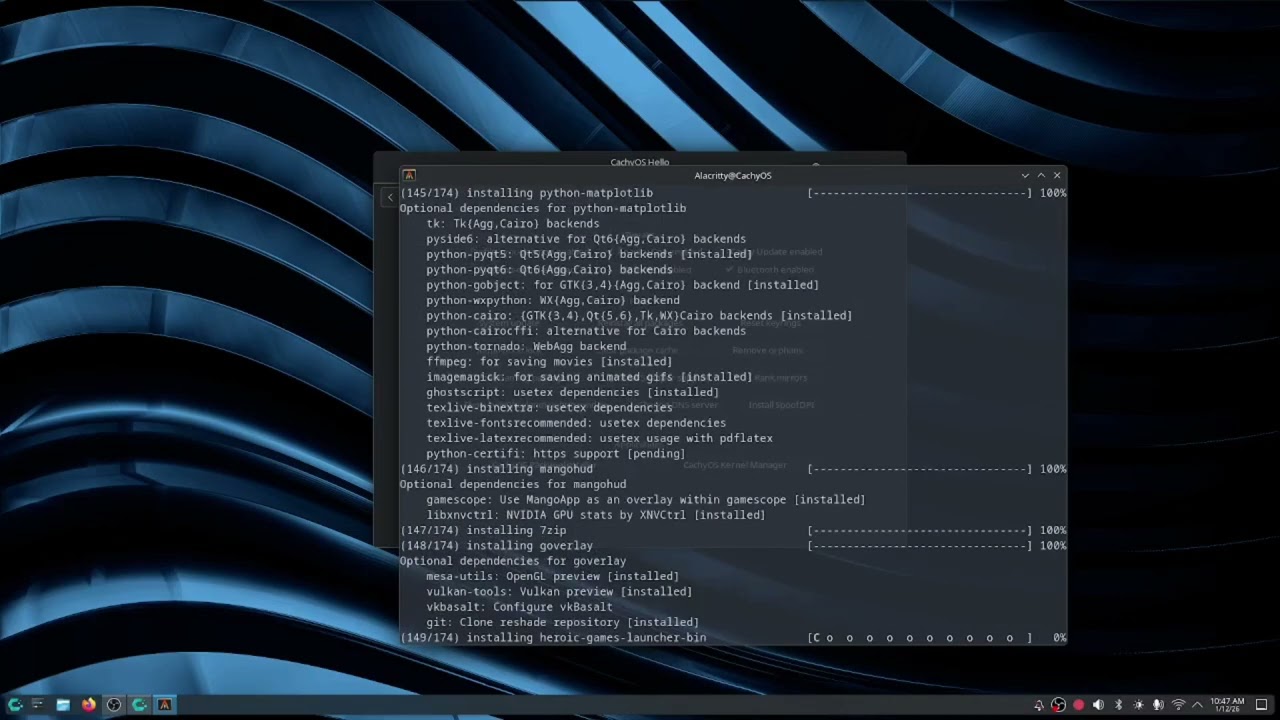Open the CachyOS application launcher
Viewport: 1280px width, 720px height.
point(15,705)
